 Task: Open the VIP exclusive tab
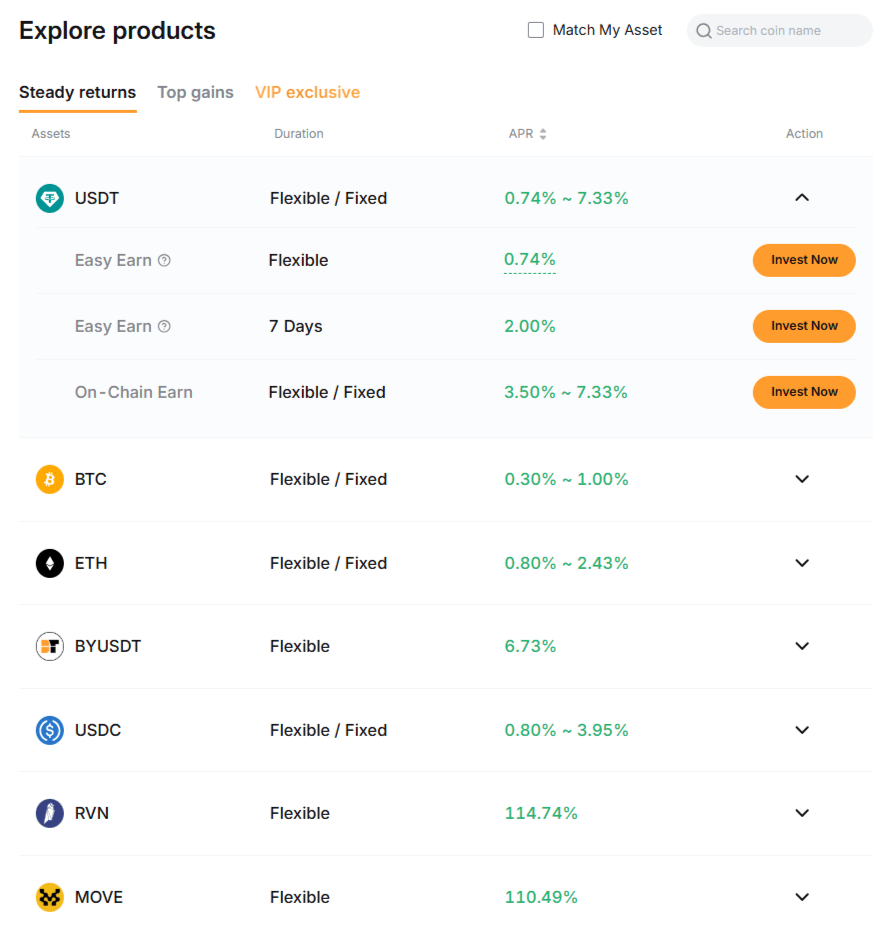pos(307,92)
